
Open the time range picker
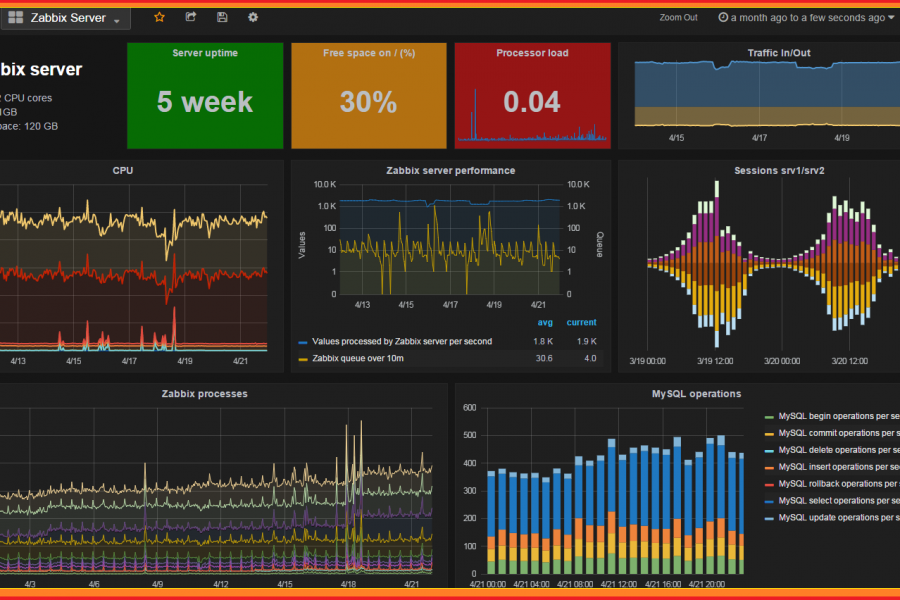(x=806, y=18)
